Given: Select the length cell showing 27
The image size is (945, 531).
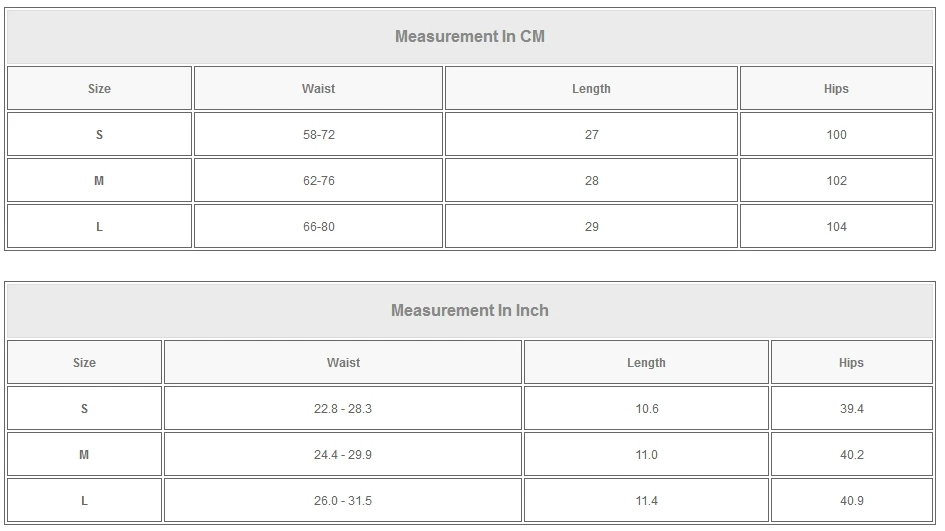Looking at the screenshot, I should pyautogui.click(x=591, y=135).
